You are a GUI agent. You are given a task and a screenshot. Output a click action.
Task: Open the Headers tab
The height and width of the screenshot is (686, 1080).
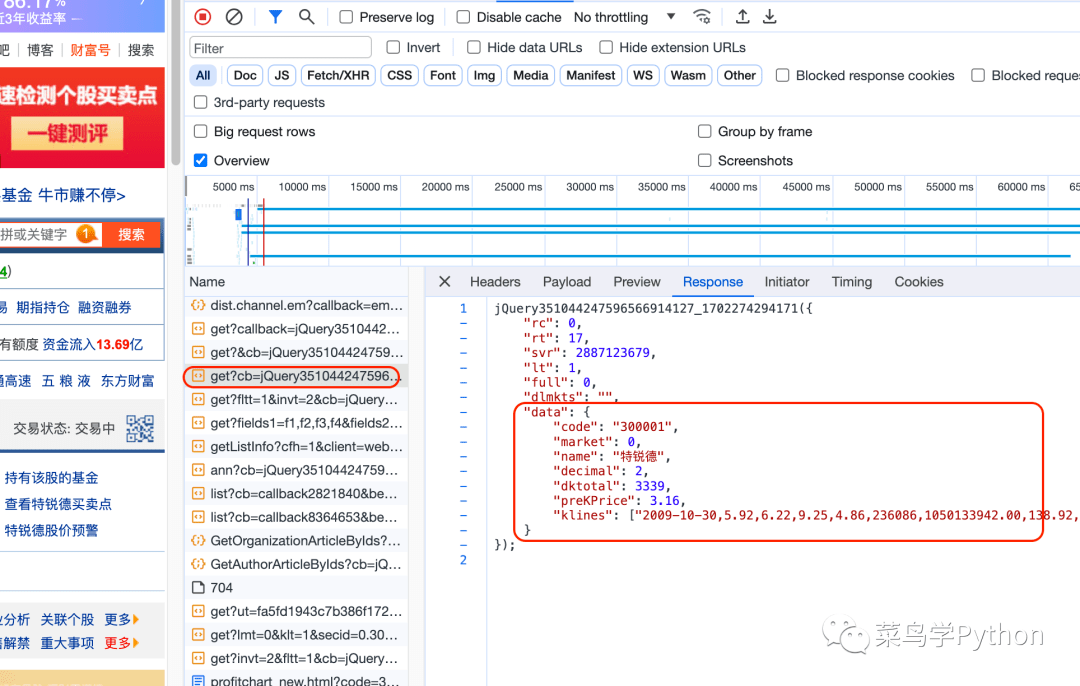click(x=495, y=282)
